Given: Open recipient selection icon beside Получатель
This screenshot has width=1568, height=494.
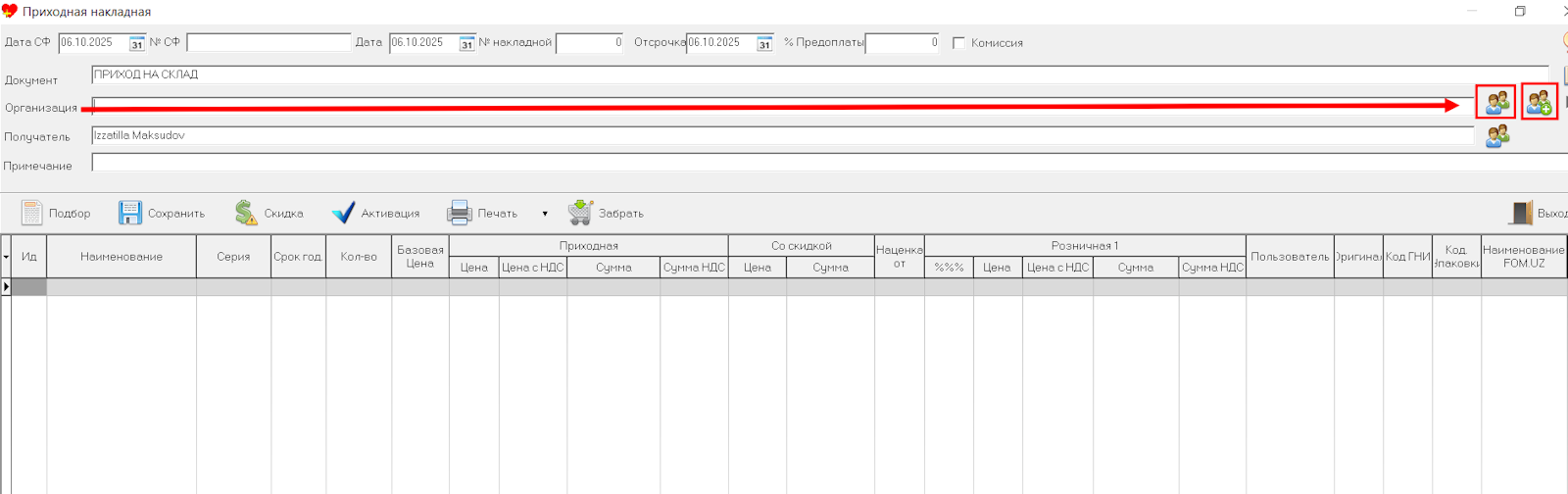Looking at the screenshot, I should point(1496,136).
